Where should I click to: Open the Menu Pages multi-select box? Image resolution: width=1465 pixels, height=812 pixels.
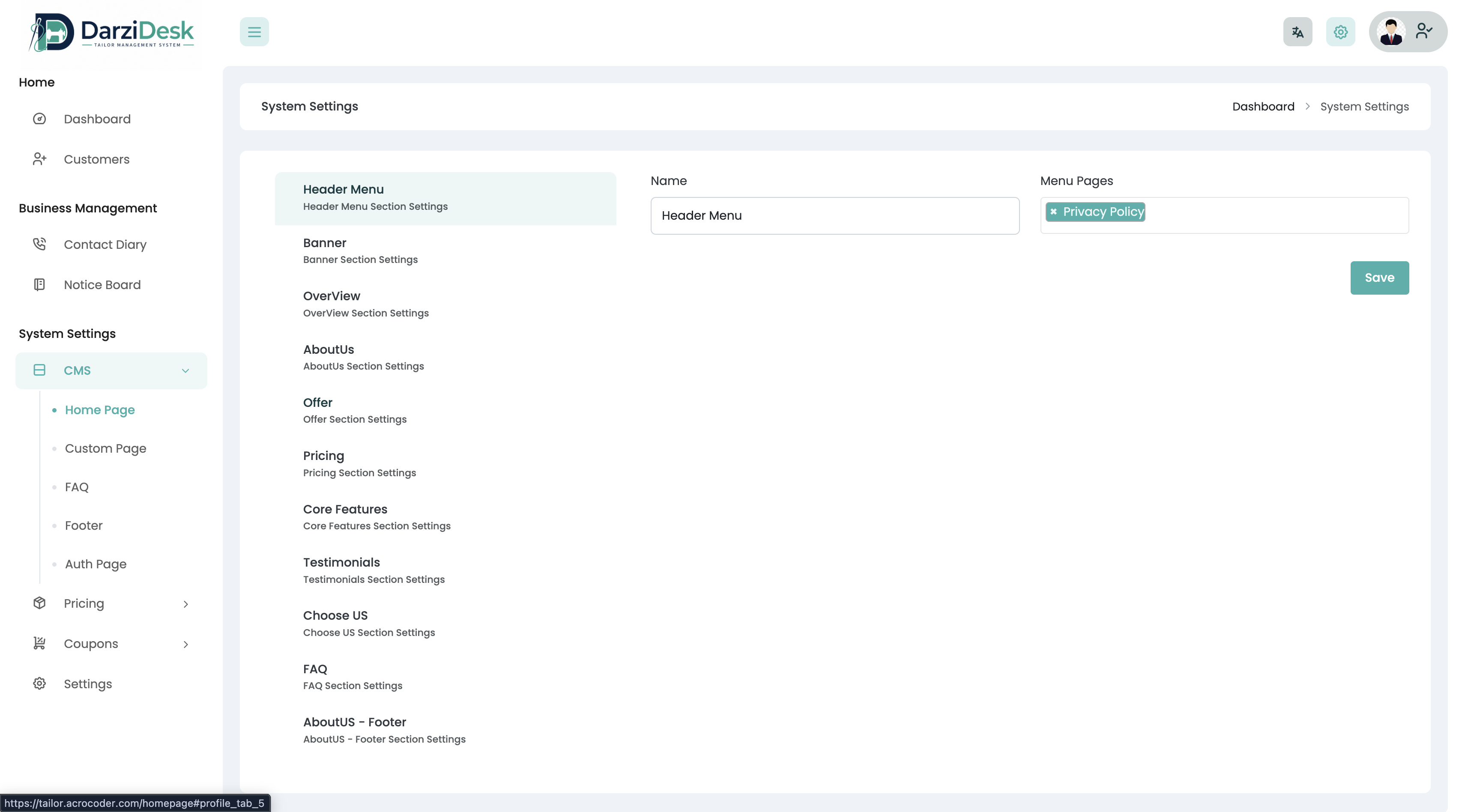tap(1274, 215)
